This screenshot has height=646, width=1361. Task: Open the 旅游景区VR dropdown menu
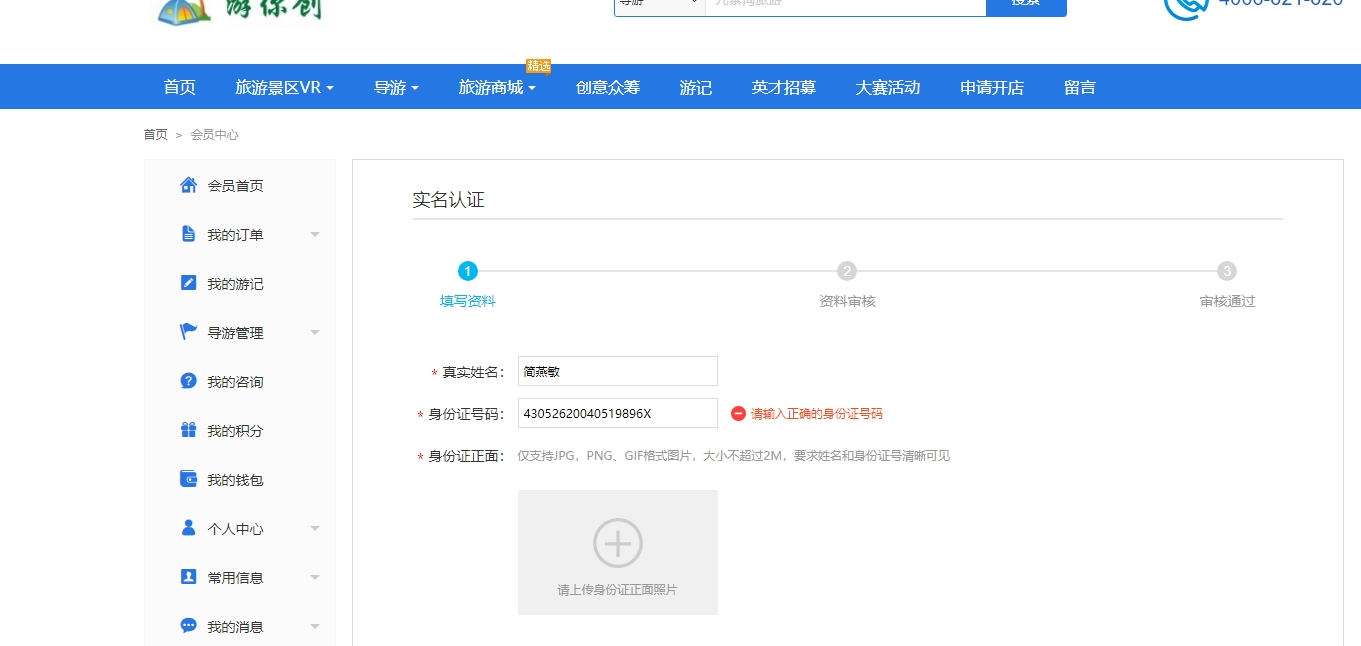284,88
